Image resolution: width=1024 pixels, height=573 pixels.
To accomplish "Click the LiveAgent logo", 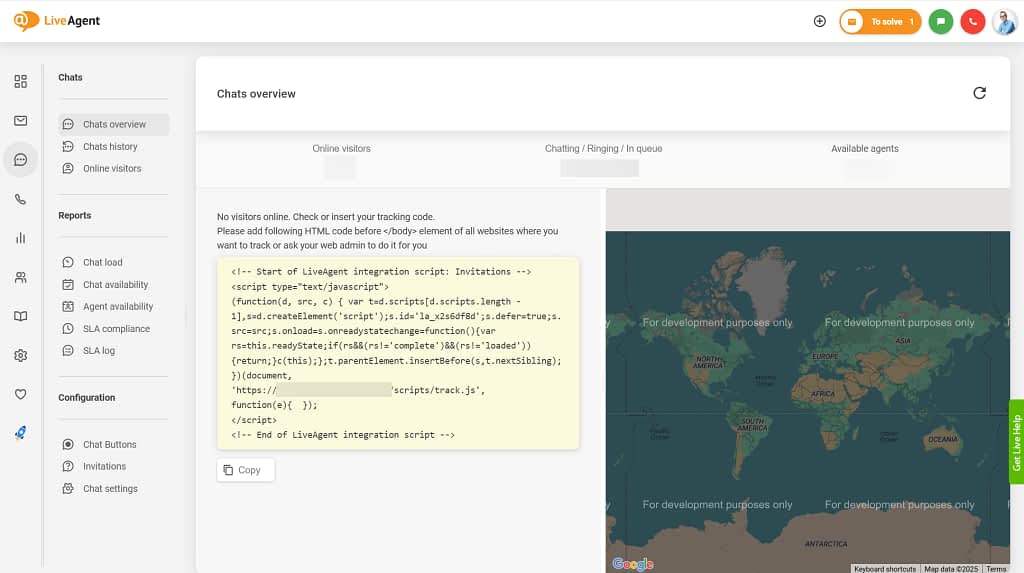I will pyautogui.click(x=57, y=21).
